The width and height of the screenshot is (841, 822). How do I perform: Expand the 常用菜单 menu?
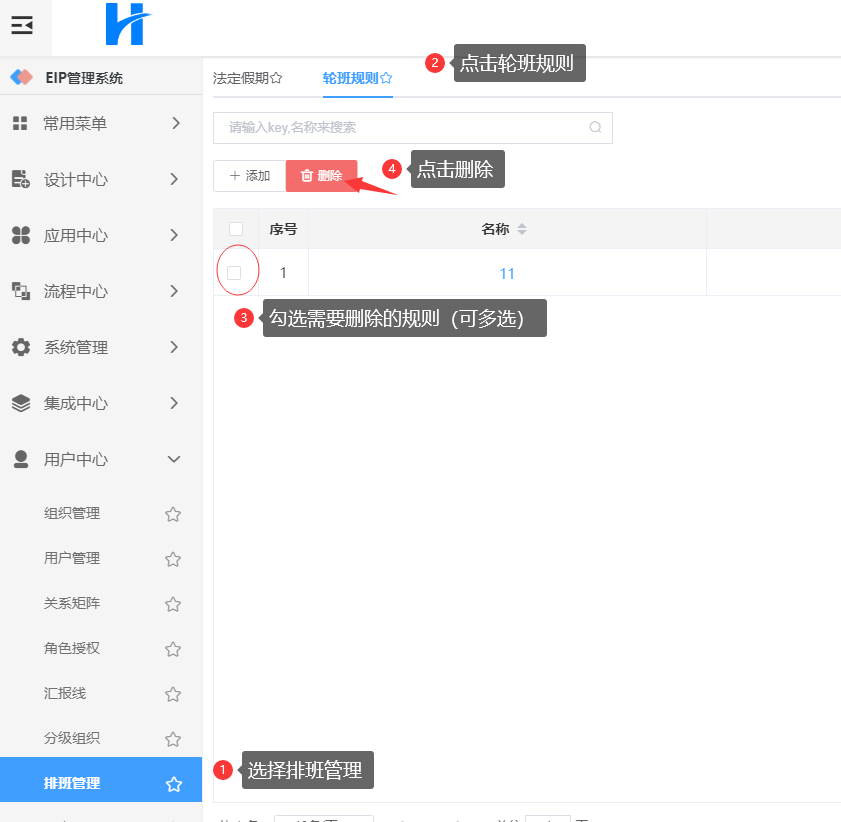coord(100,123)
